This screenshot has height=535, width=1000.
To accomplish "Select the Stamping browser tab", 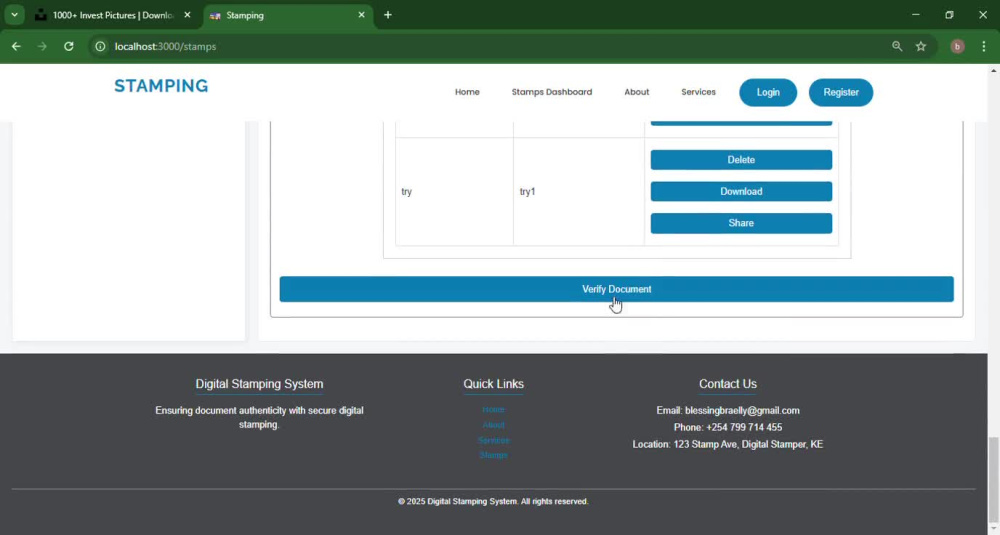I will [289, 15].
